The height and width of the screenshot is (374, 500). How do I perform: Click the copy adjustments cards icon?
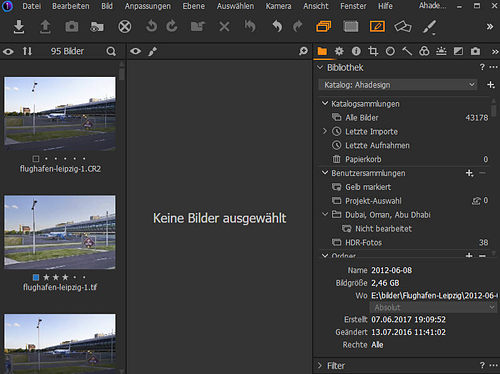(x=403, y=27)
